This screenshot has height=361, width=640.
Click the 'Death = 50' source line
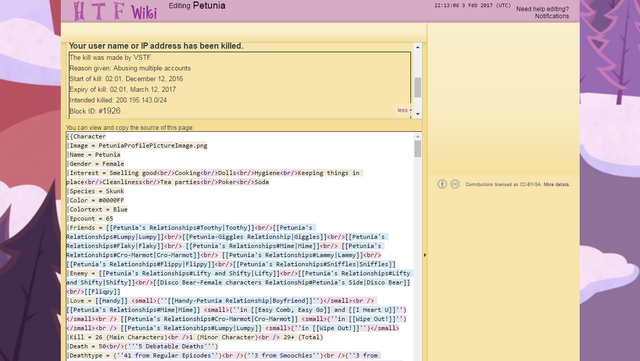point(142,346)
